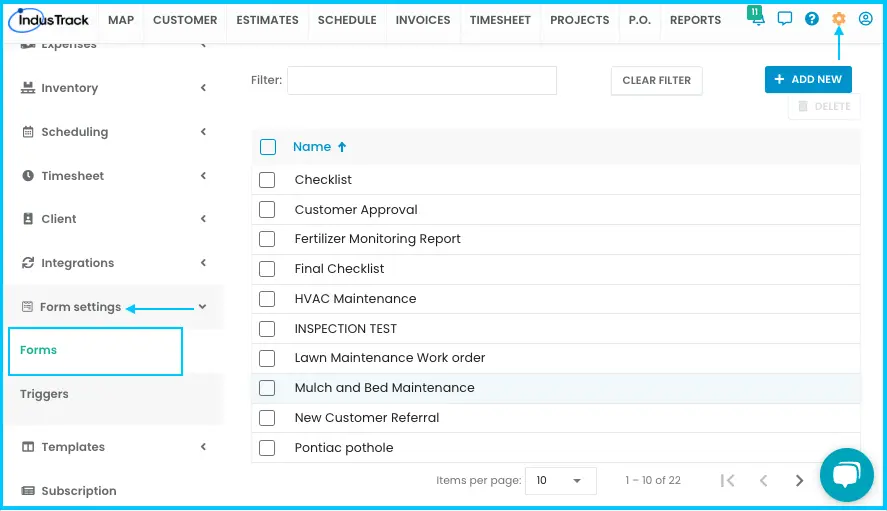Click the CLEAR FILTER button

pos(656,80)
